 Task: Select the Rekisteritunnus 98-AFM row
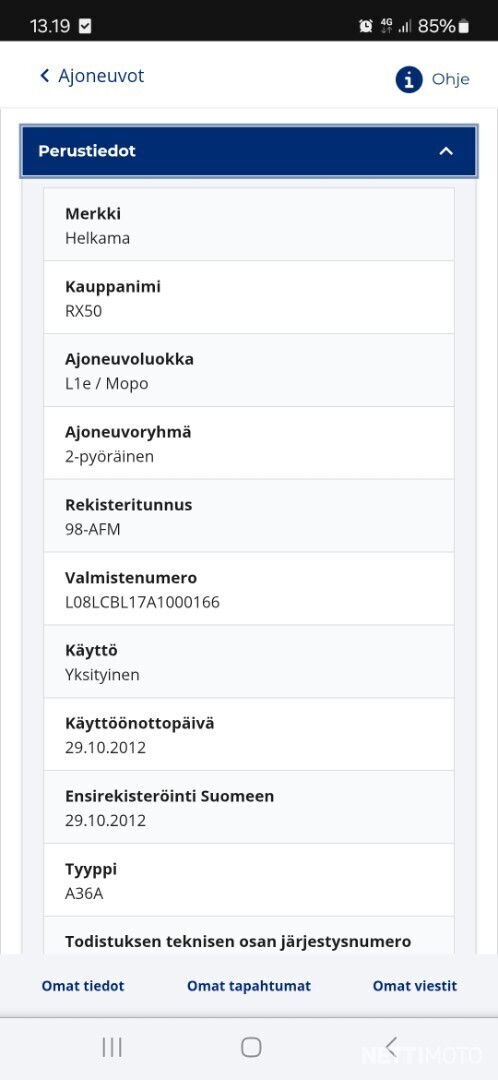pyautogui.click(x=249, y=516)
